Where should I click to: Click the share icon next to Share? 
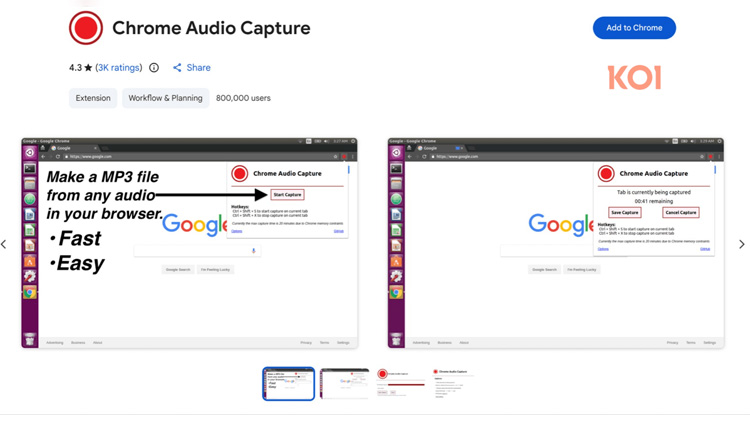coord(177,68)
